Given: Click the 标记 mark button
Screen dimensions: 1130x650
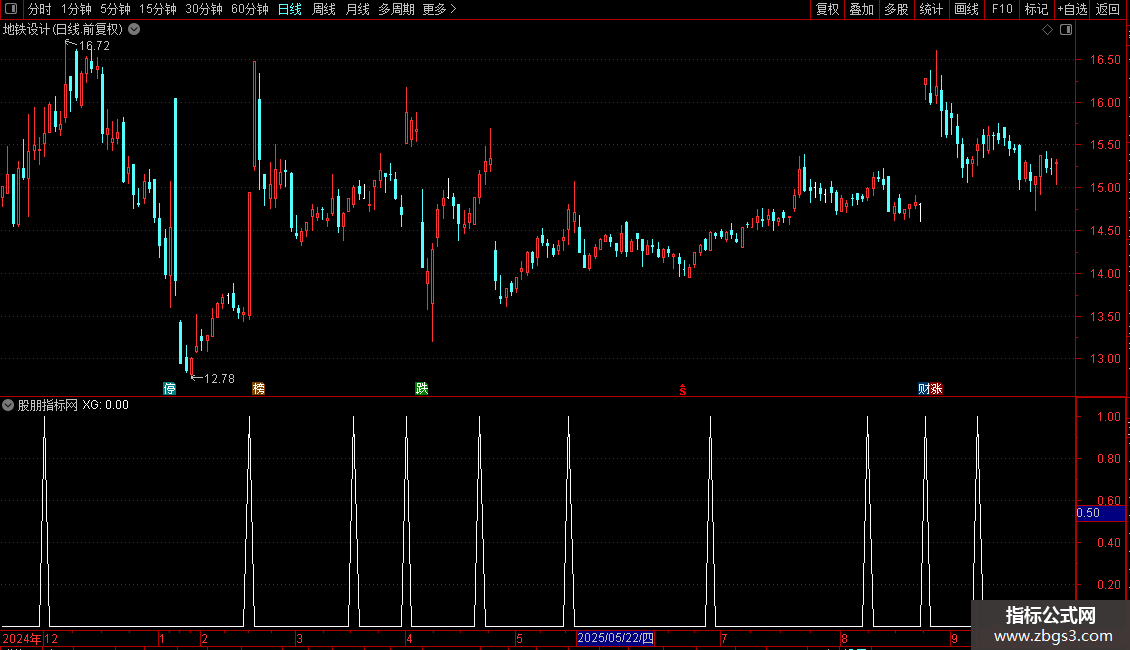Looking at the screenshot, I should [1036, 9].
